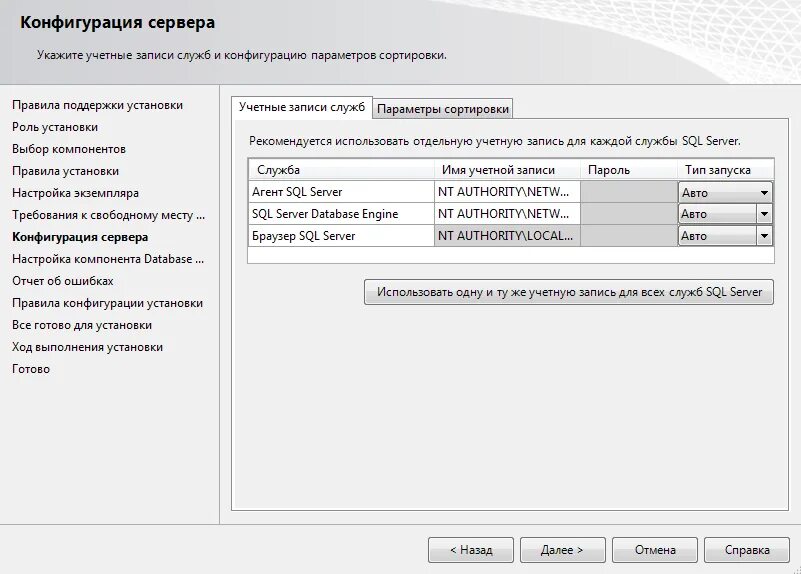Select the Учетные записи служб tab
Viewport: 801px width, 574px height.
(x=302, y=107)
